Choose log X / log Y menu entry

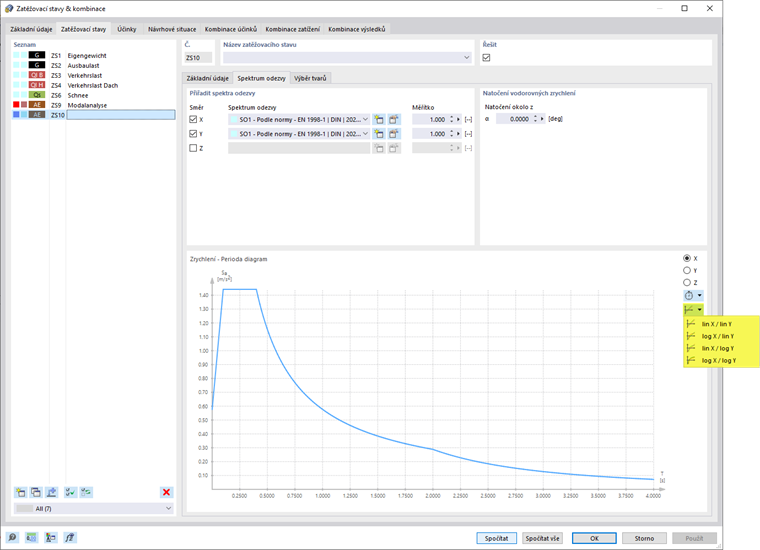tap(721, 361)
